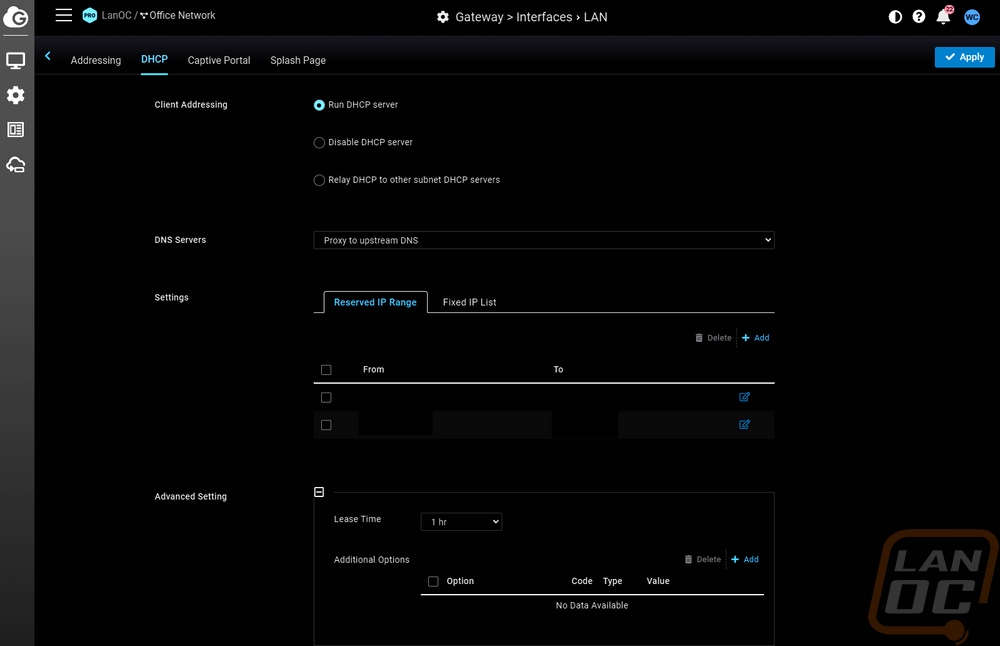Switch to the Splash Page tab
1000x646 pixels.
[298, 60]
